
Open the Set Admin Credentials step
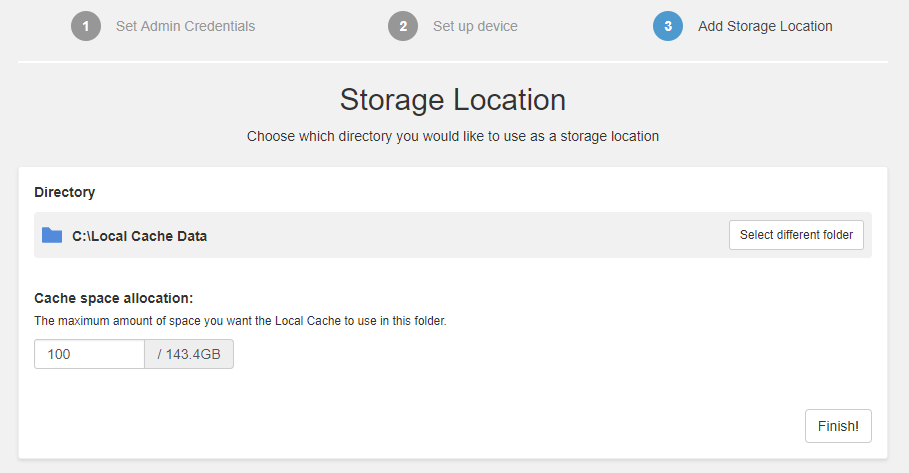pyautogui.click(x=186, y=26)
